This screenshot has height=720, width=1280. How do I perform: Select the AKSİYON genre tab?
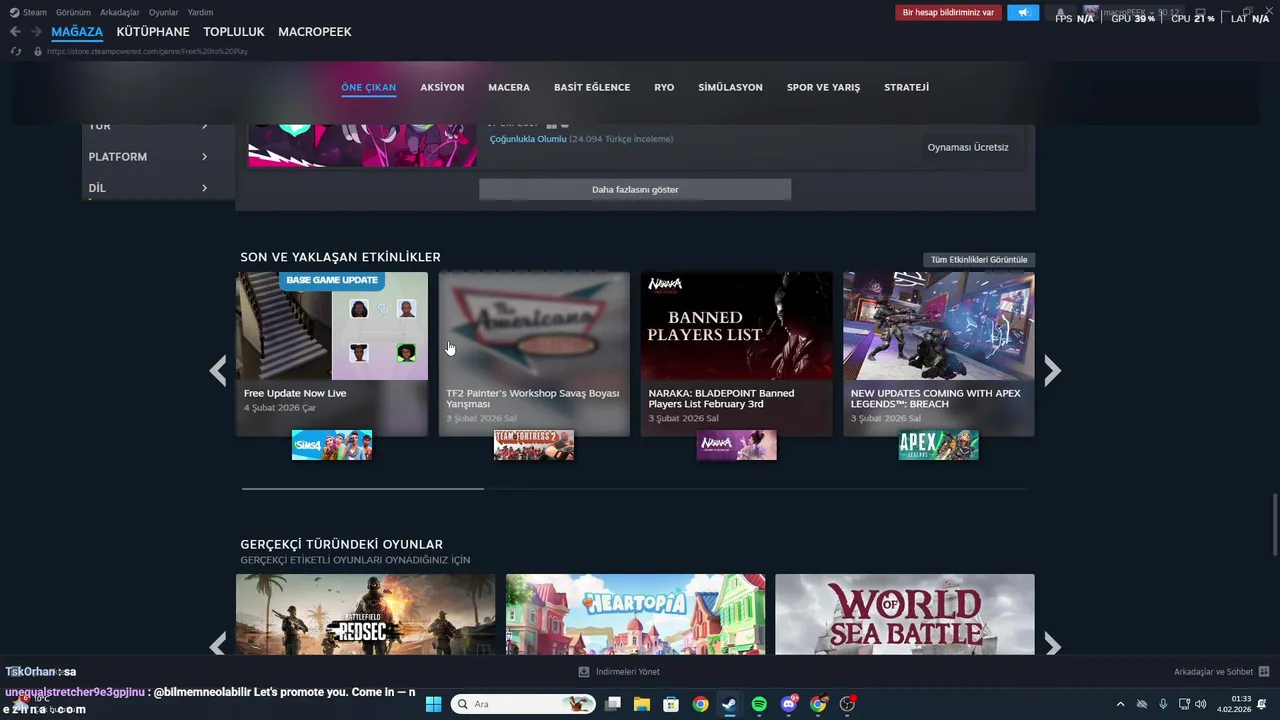pos(442,87)
